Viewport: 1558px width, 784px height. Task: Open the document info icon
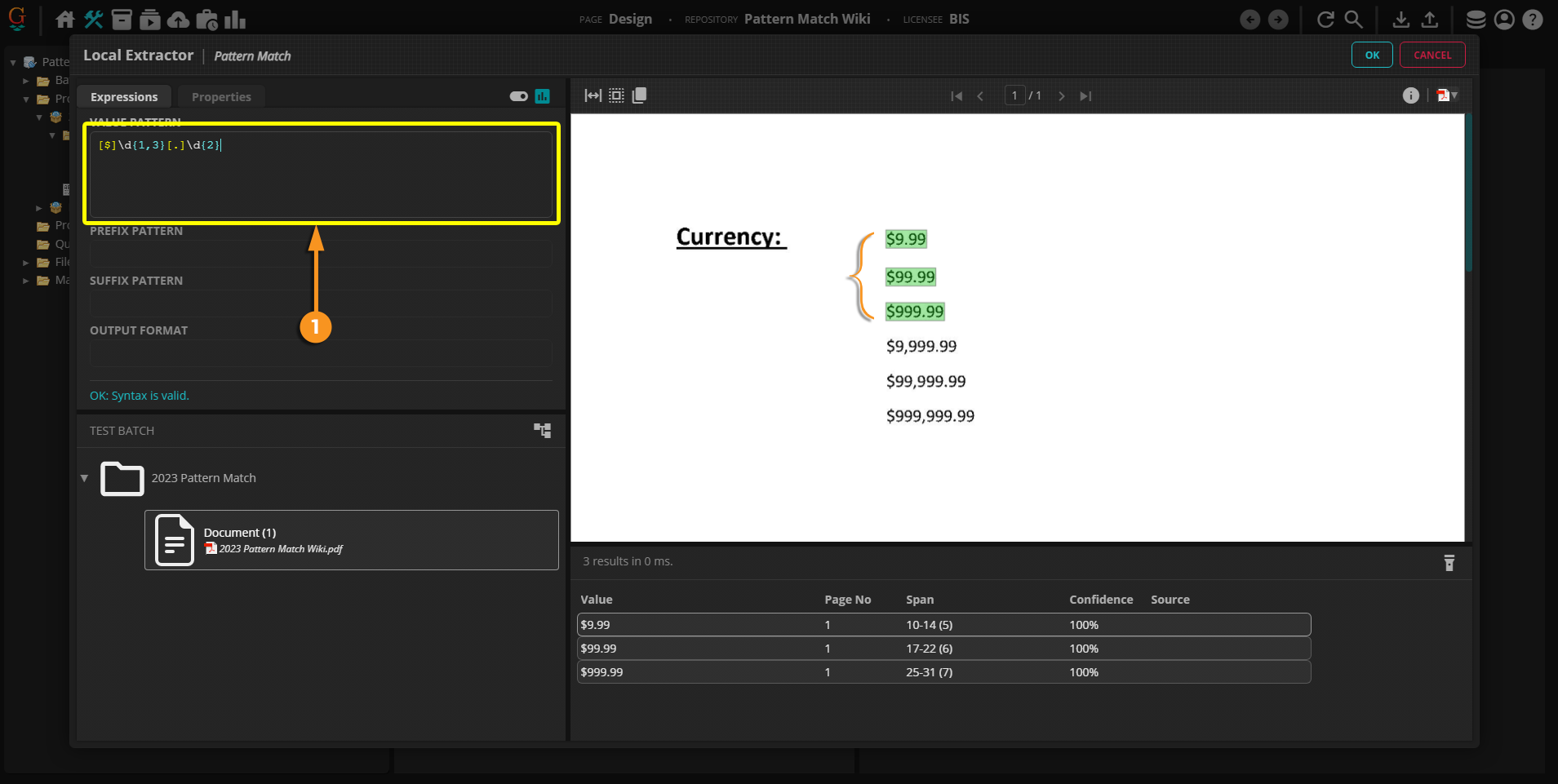click(x=1410, y=95)
